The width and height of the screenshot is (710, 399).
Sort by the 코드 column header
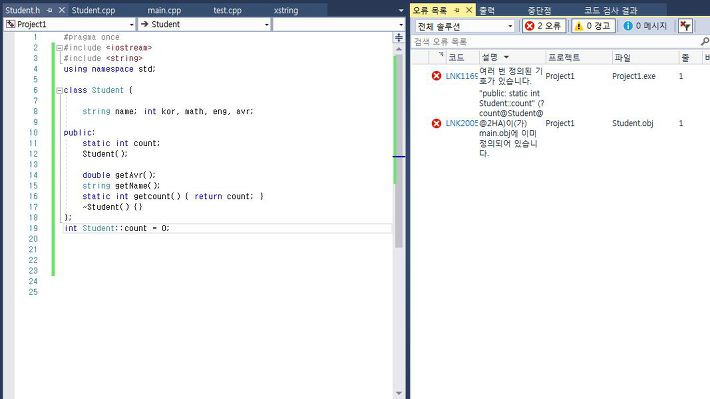click(456, 58)
